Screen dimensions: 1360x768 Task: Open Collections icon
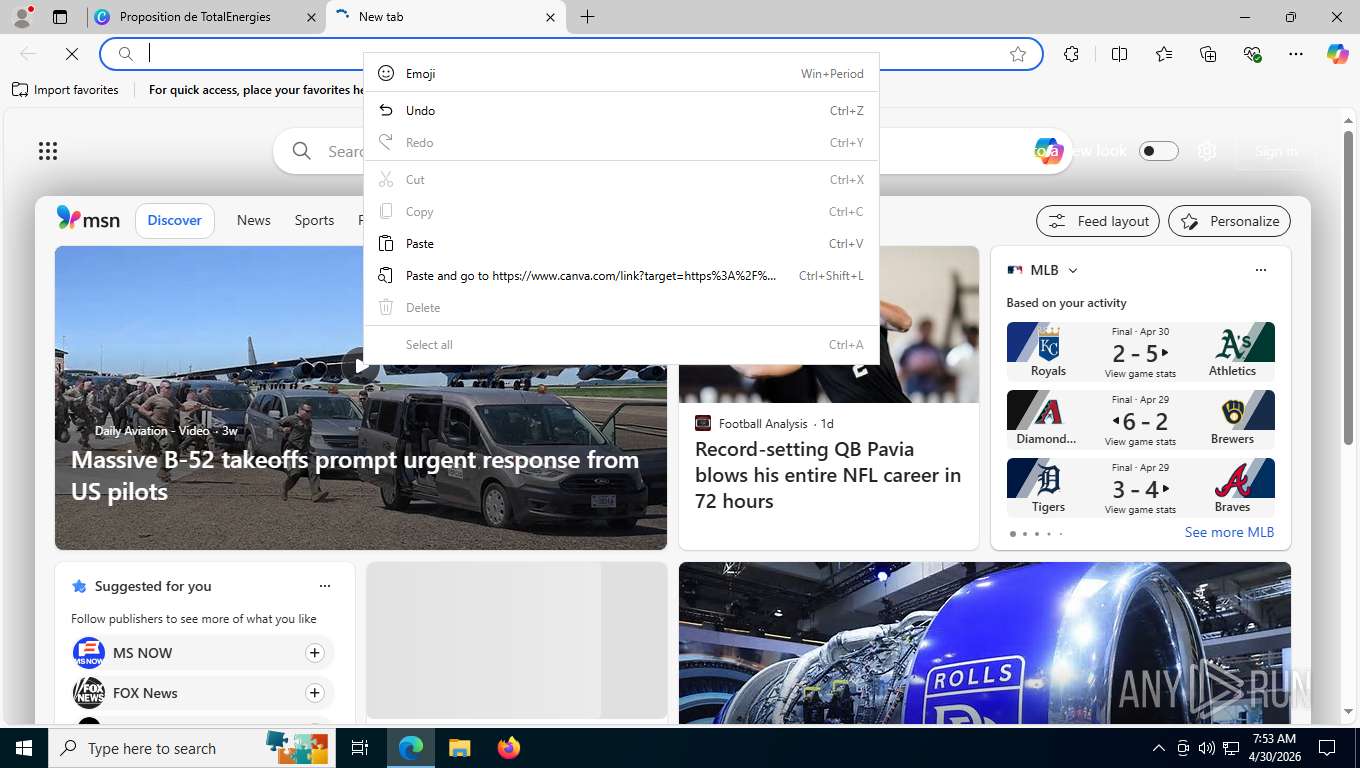(x=1208, y=54)
